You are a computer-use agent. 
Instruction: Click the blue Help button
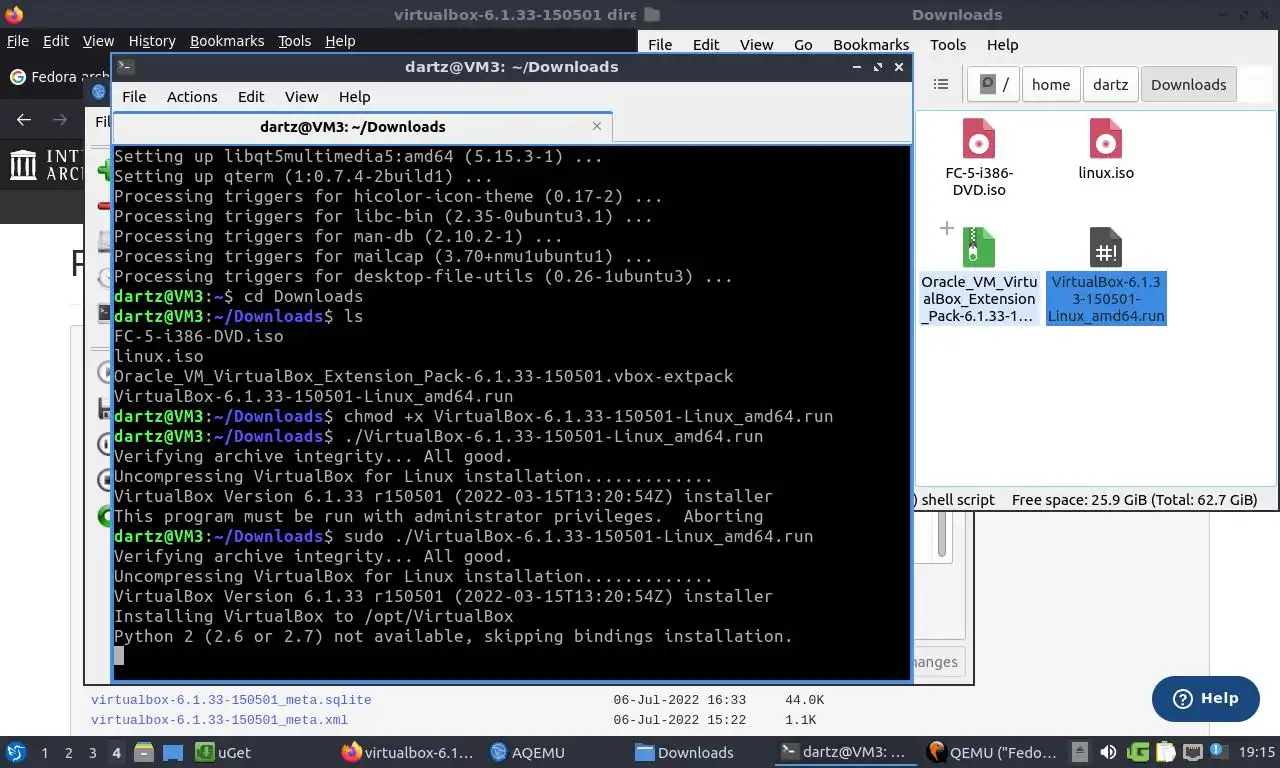tap(1206, 698)
